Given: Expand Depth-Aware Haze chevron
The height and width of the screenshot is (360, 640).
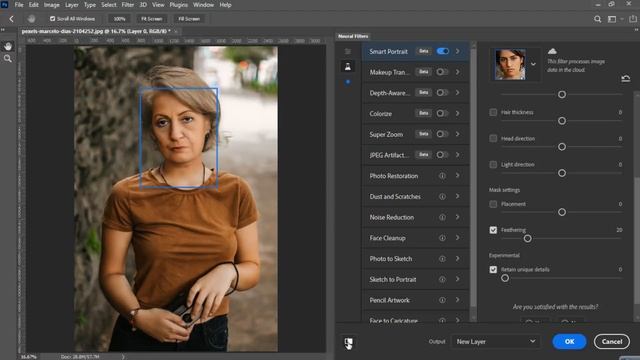Looking at the screenshot, I should tap(458, 93).
